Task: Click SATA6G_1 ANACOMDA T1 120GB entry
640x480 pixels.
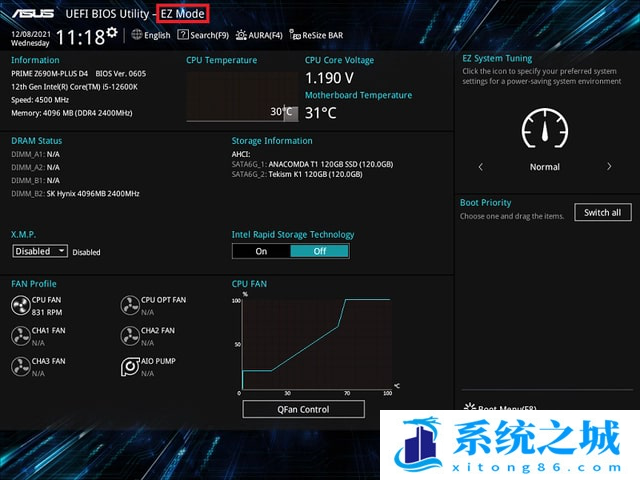Action: pos(312,164)
